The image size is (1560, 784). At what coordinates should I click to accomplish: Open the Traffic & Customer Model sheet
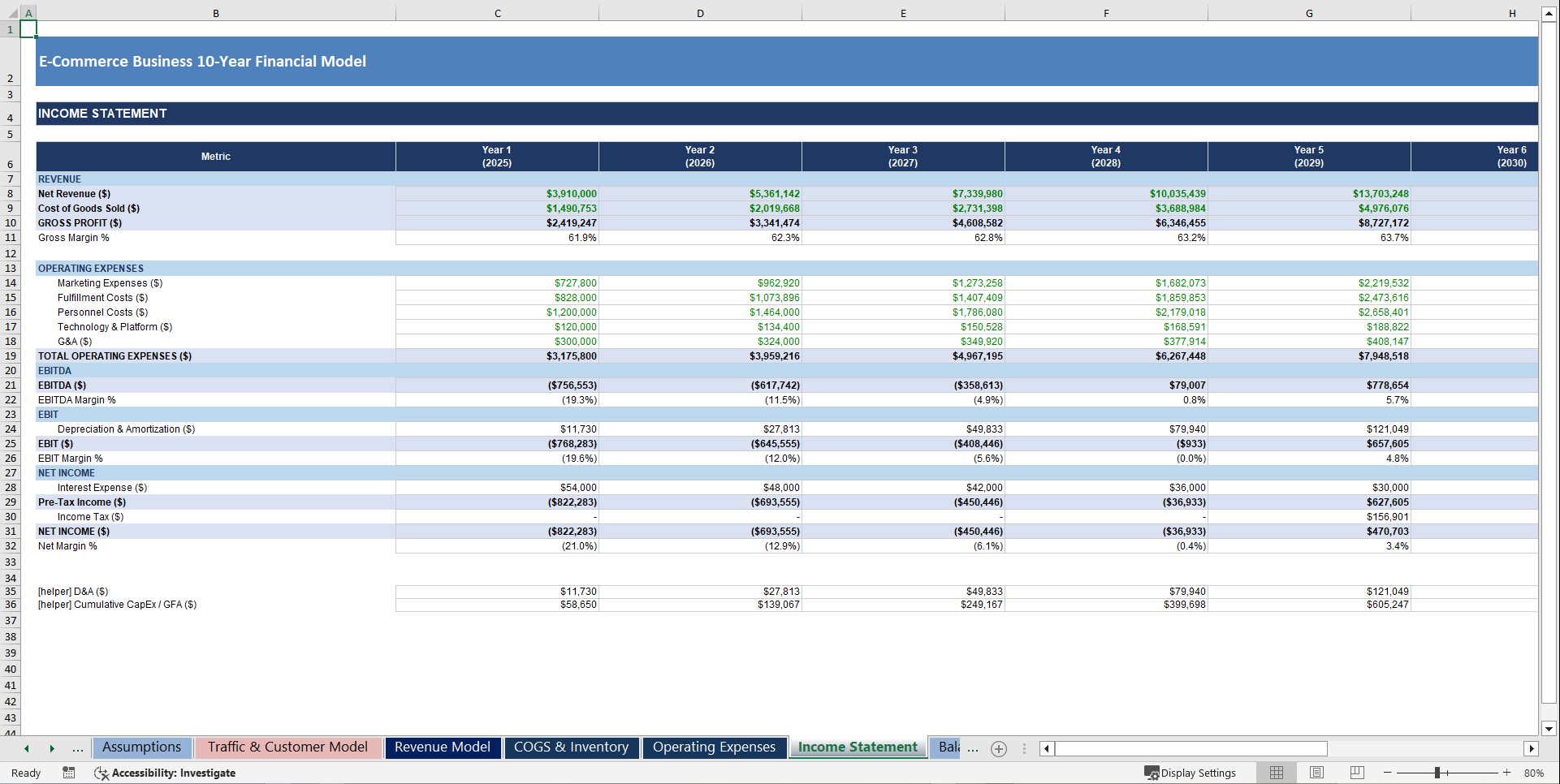[288, 747]
